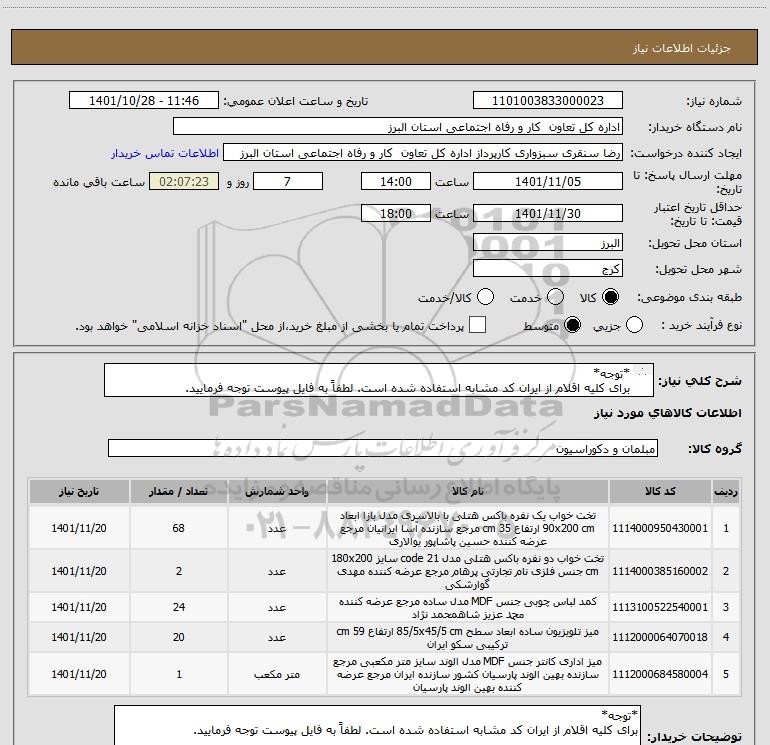Screen dimensions: 770x745
Task: Click MDF wardrobe item description in row 3
Action: pos(468,607)
